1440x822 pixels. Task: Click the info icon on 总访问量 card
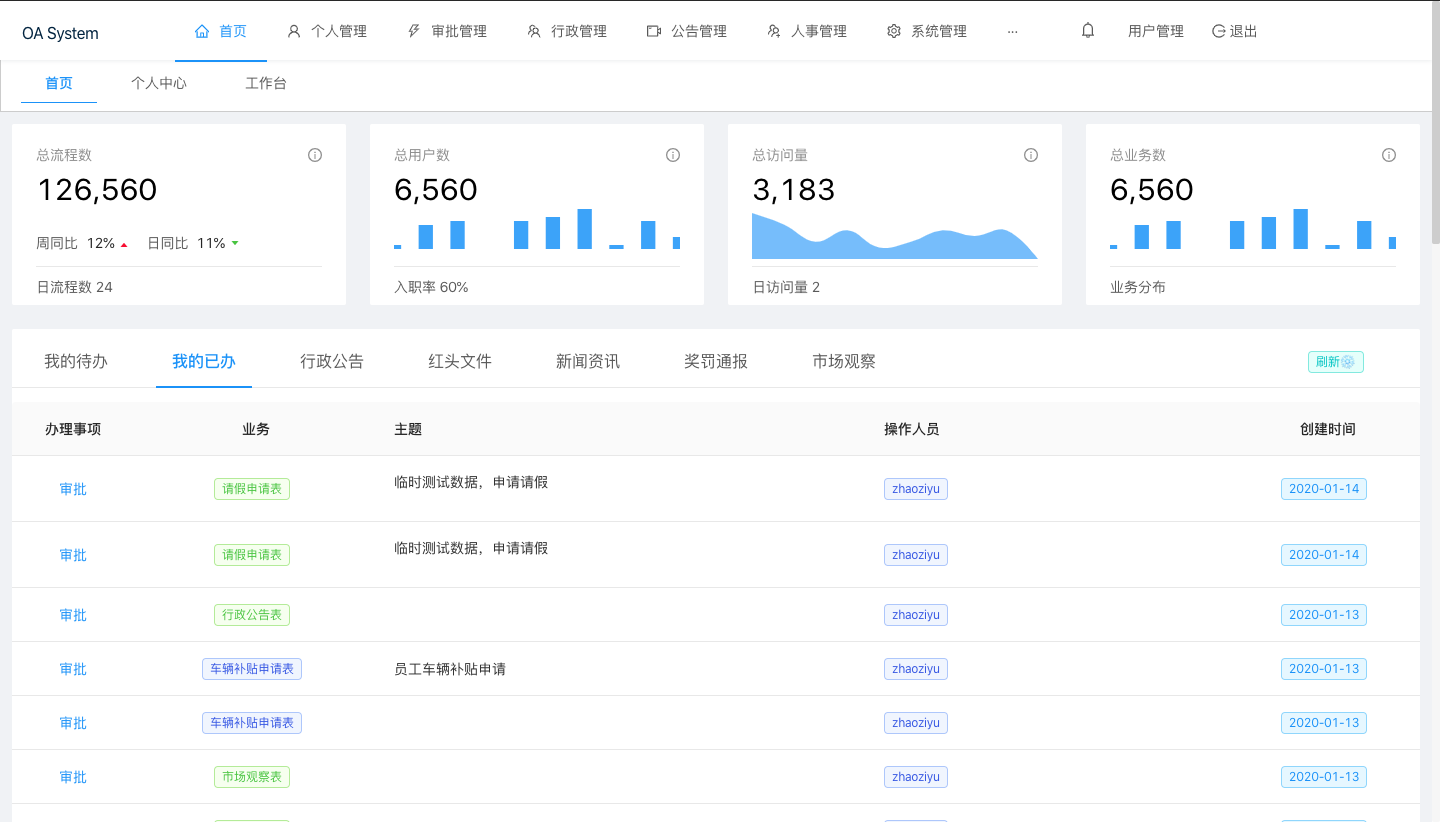(1031, 155)
